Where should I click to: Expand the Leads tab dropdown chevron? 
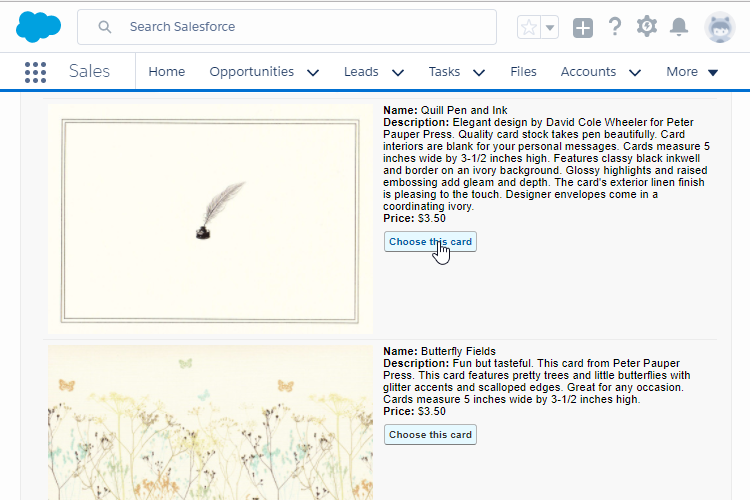[398, 72]
